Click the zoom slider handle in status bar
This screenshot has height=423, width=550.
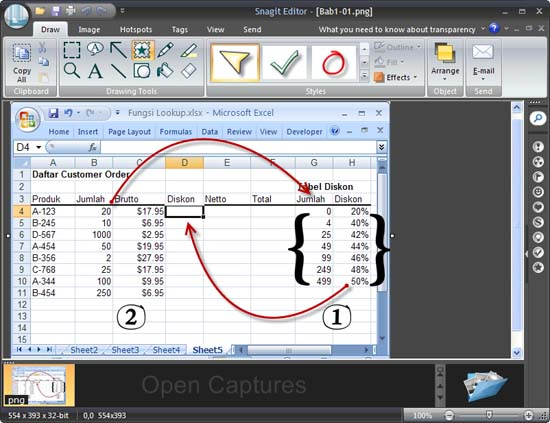(489, 415)
